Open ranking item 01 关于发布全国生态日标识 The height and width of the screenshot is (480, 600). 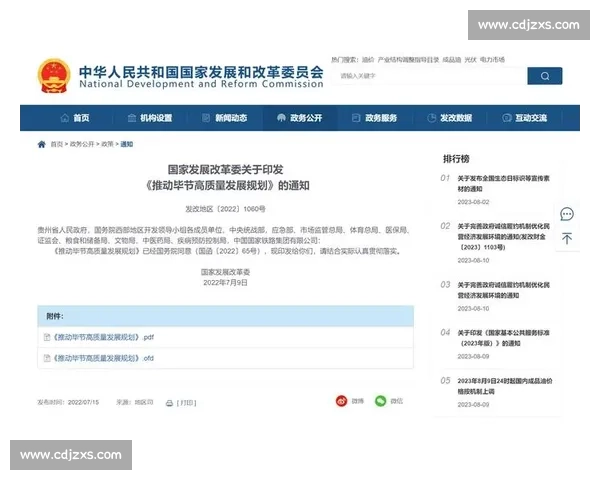504,183
